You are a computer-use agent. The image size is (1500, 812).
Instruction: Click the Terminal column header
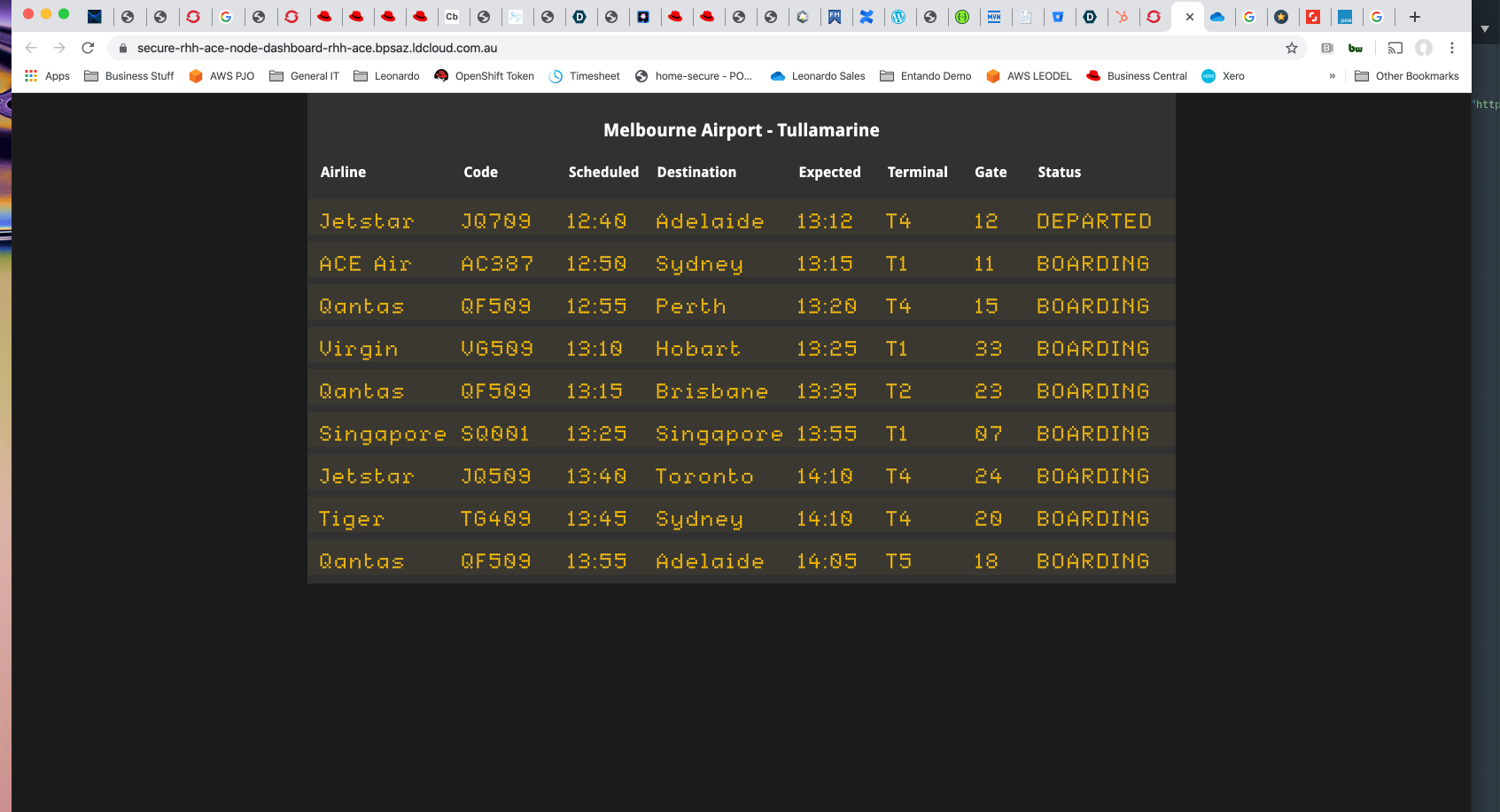917,172
